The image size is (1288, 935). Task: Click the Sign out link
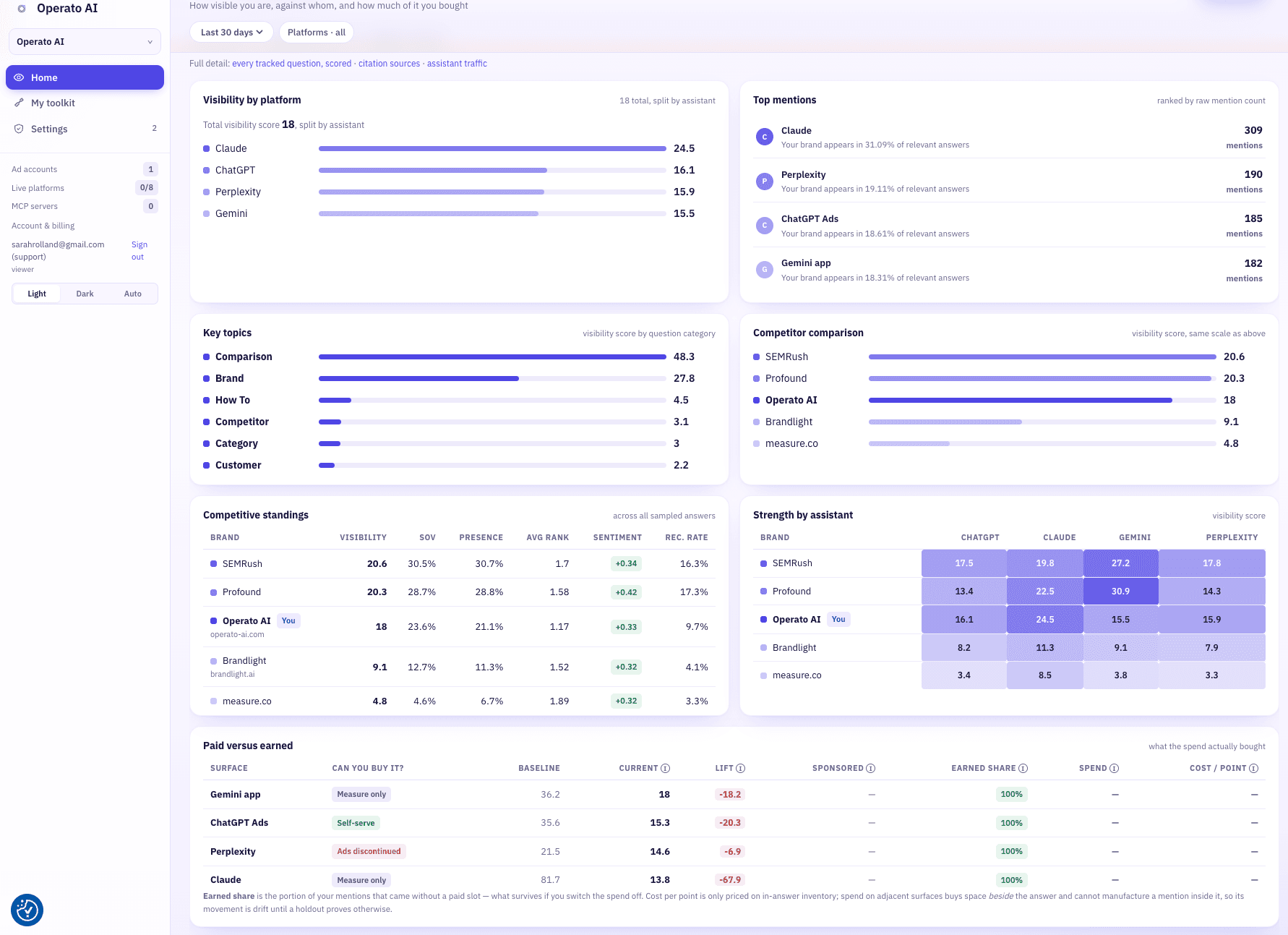(x=139, y=251)
